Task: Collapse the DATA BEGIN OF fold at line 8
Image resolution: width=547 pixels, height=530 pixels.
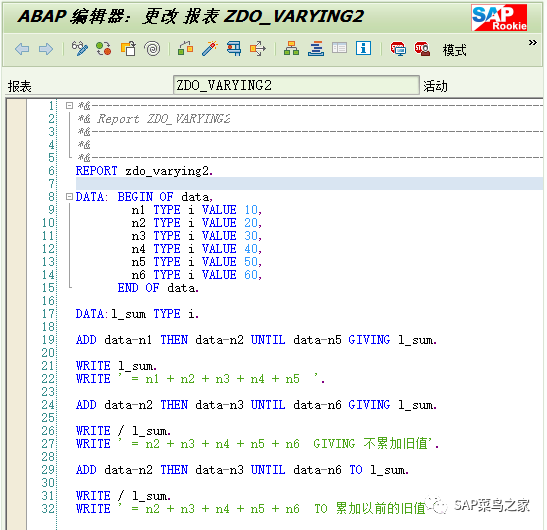Action: tap(69, 196)
